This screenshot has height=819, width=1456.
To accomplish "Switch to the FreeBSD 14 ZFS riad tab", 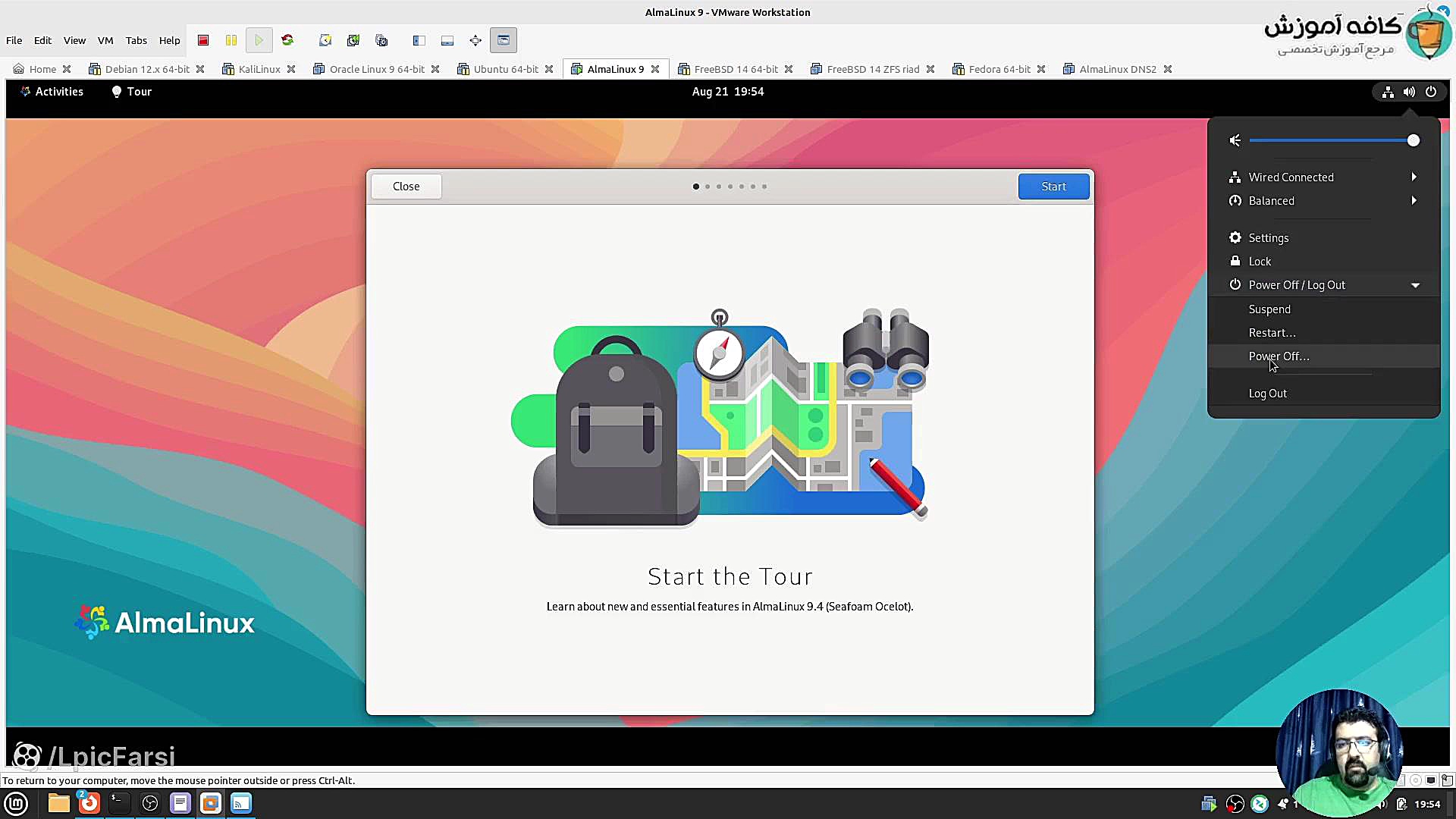I will click(872, 69).
